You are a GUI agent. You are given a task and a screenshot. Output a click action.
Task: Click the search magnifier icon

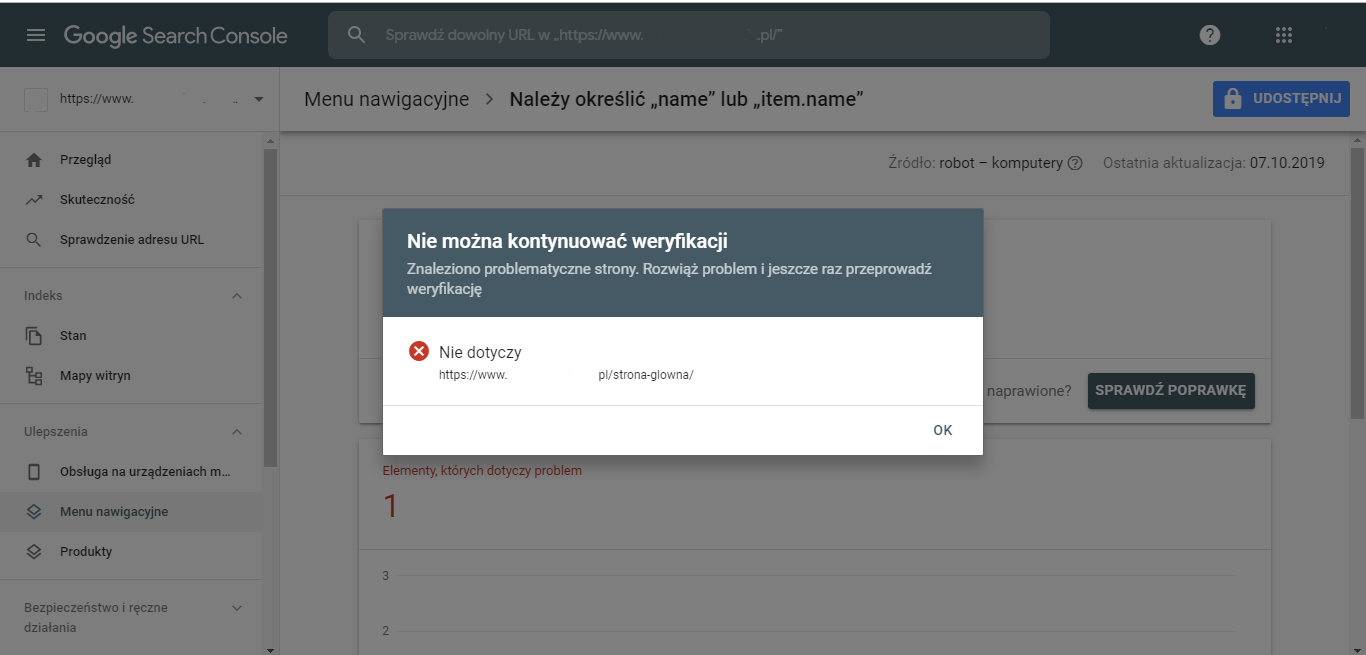tap(357, 35)
